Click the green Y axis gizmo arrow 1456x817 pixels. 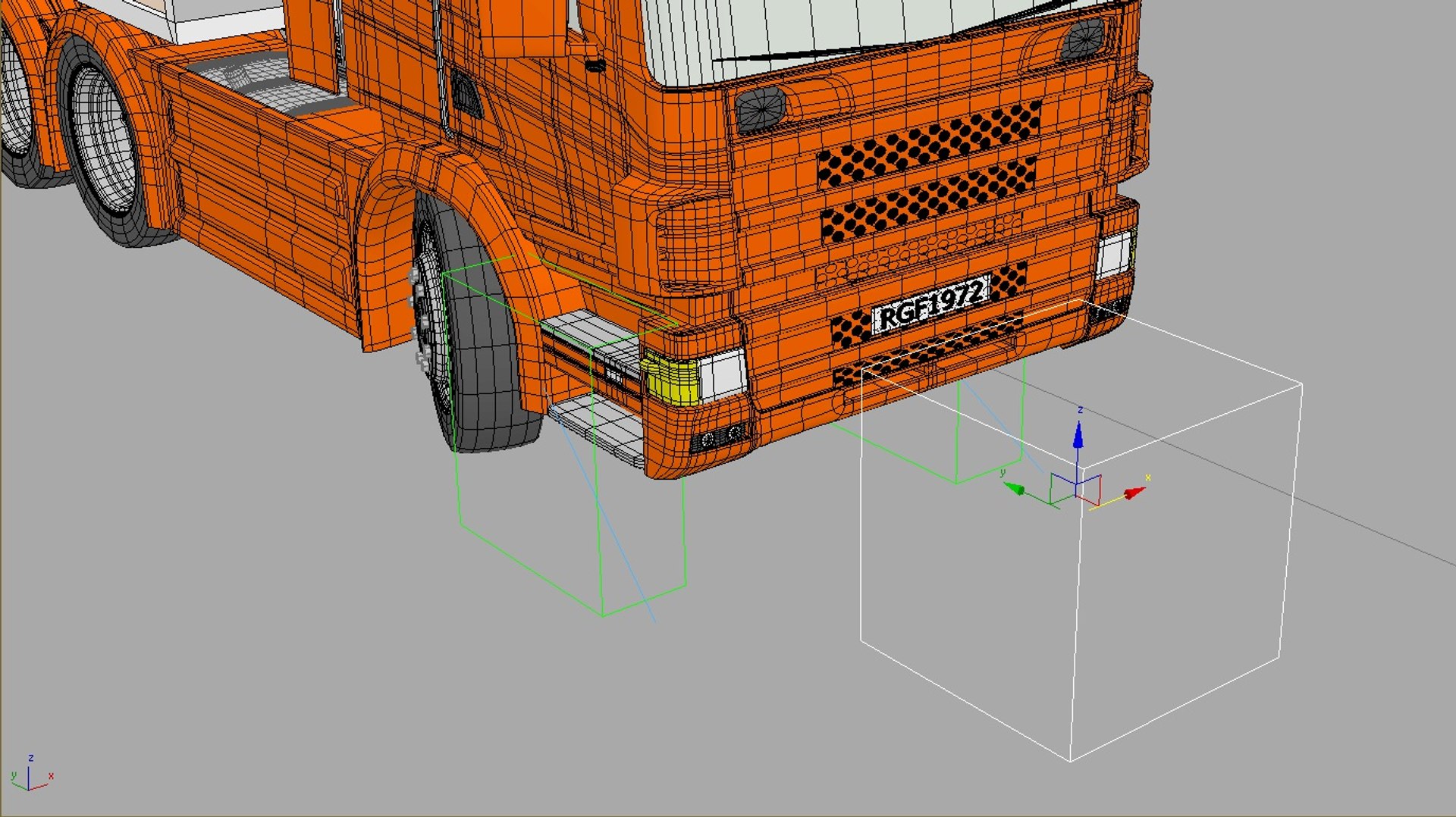click(x=1015, y=489)
